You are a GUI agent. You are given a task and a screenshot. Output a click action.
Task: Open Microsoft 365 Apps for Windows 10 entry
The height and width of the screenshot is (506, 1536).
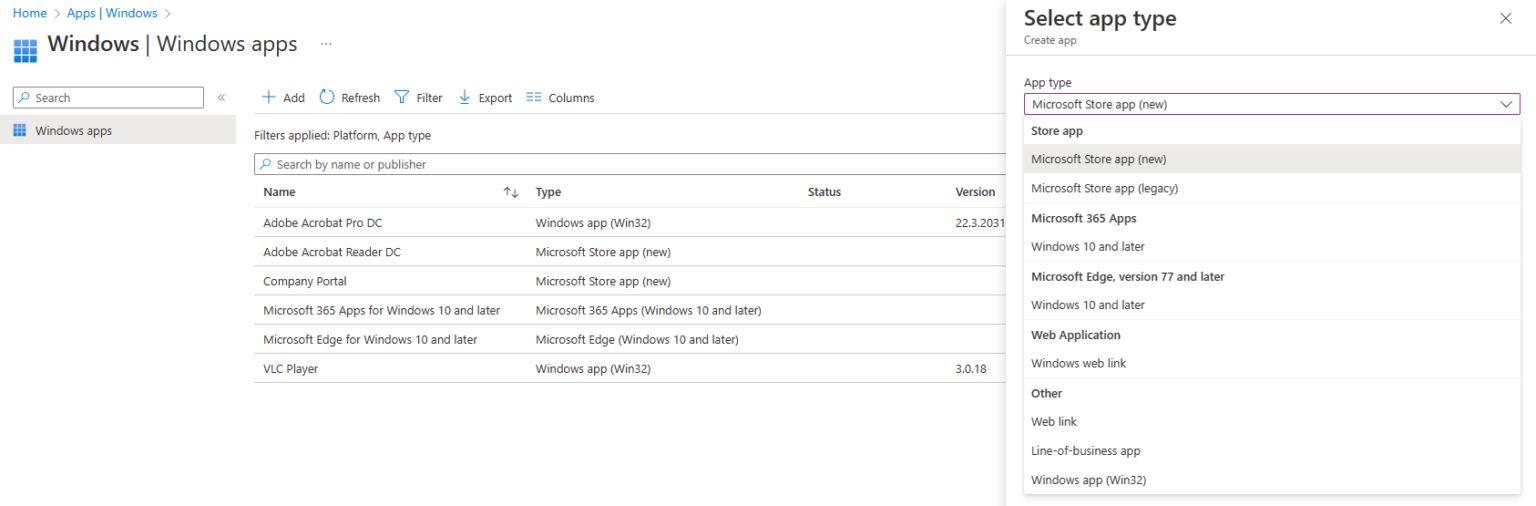[x=382, y=310]
